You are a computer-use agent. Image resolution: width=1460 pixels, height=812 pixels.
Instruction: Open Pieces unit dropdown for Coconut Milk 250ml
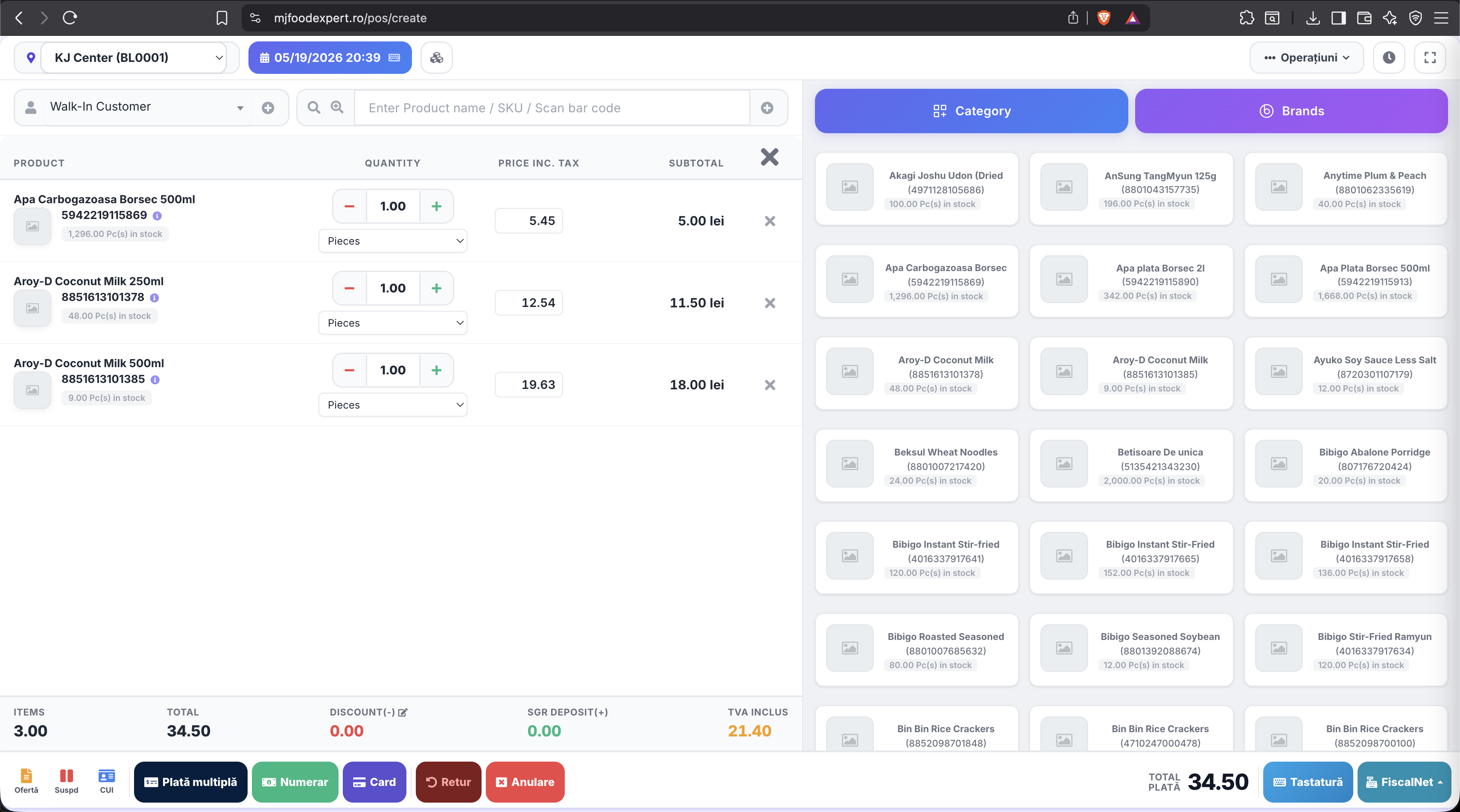pos(393,323)
